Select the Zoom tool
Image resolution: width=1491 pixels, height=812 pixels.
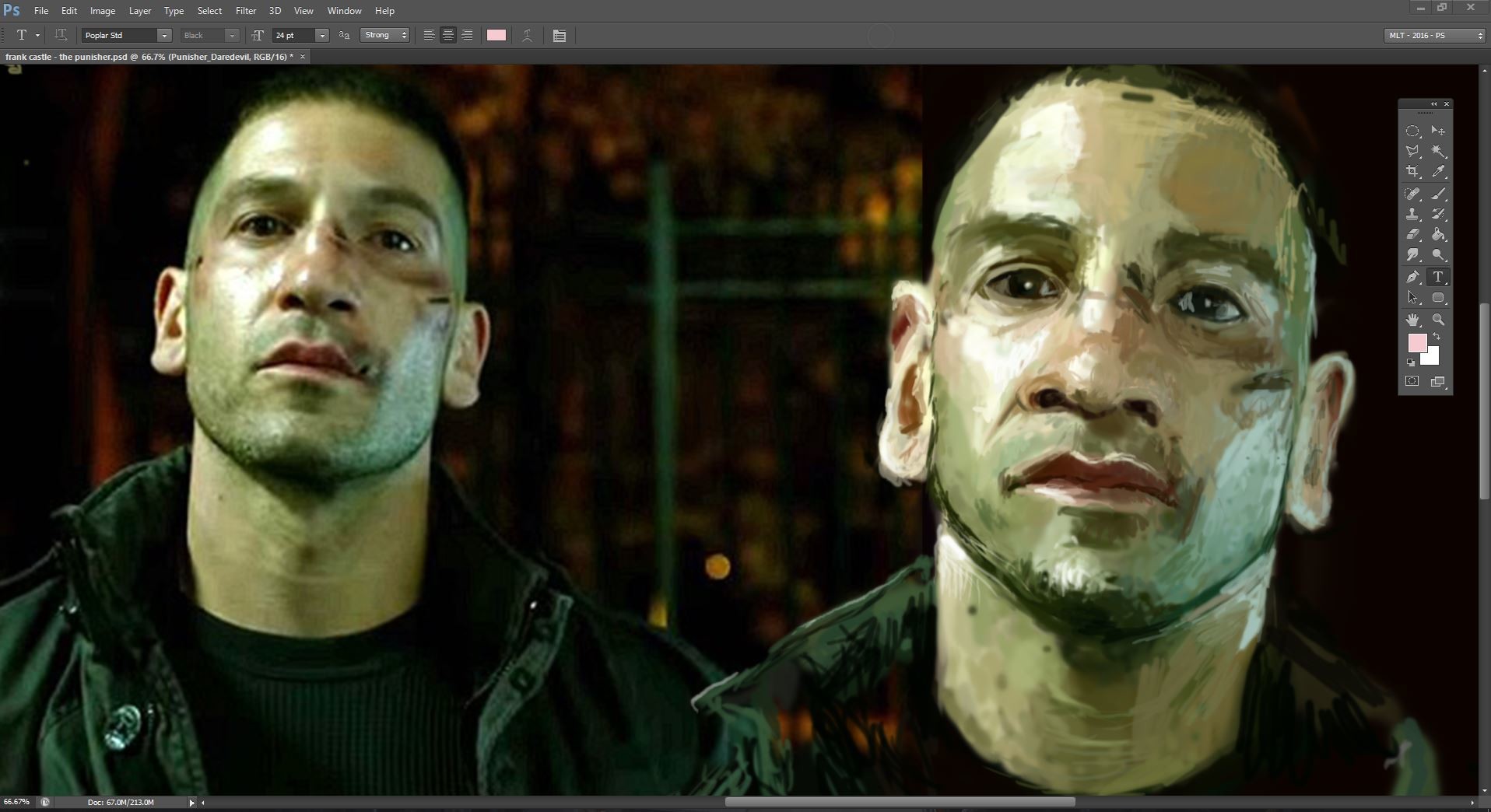point(1438,320)
